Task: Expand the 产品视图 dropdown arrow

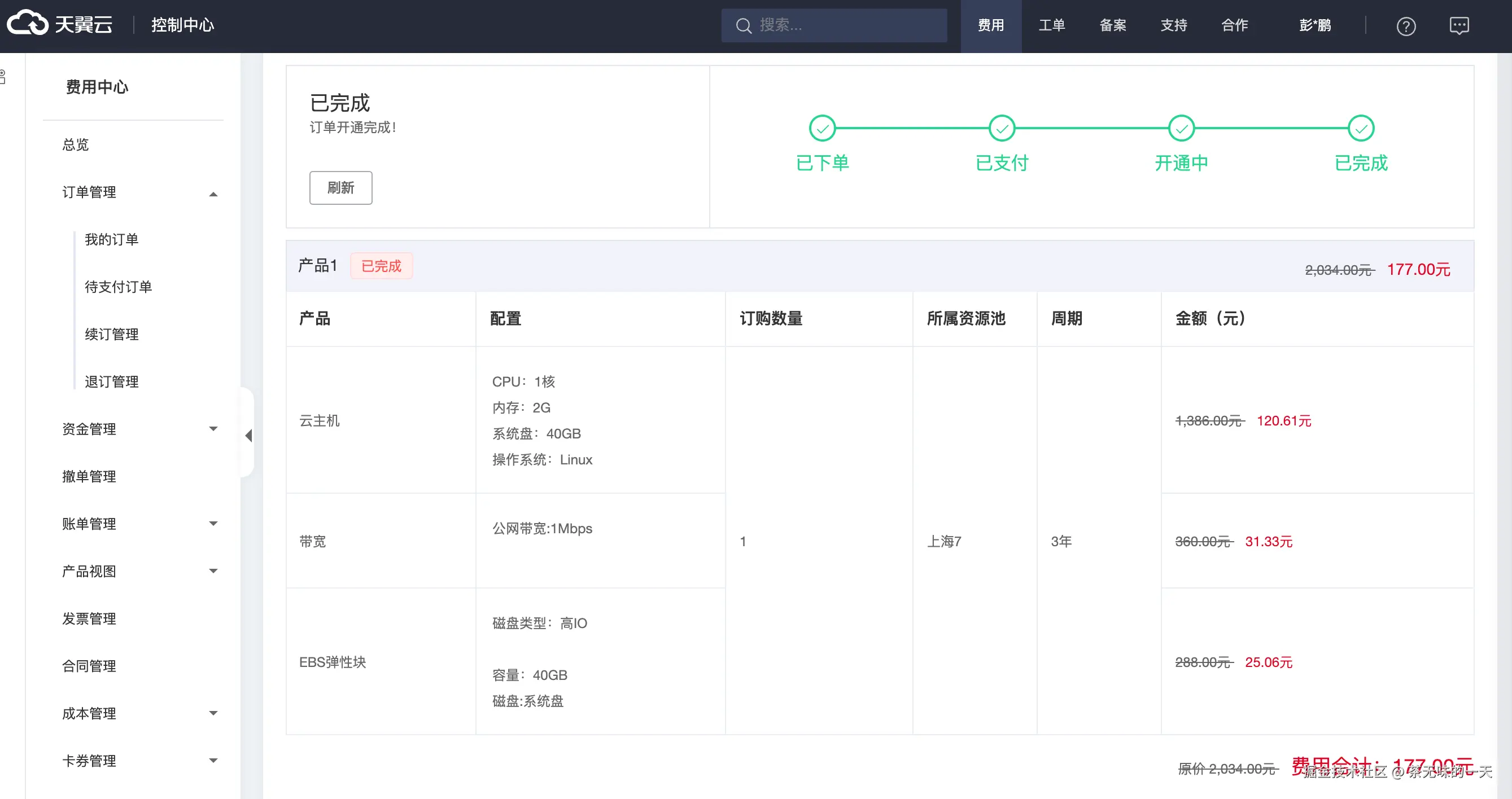Action: [213, 571]
